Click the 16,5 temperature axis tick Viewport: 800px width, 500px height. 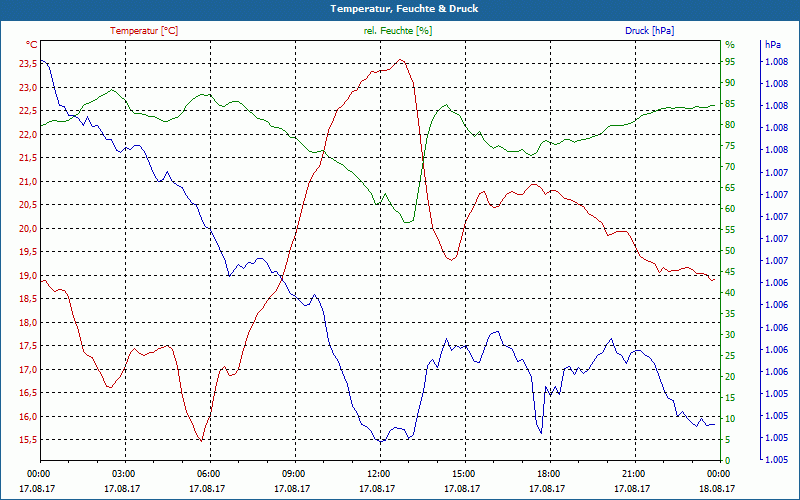28,393
